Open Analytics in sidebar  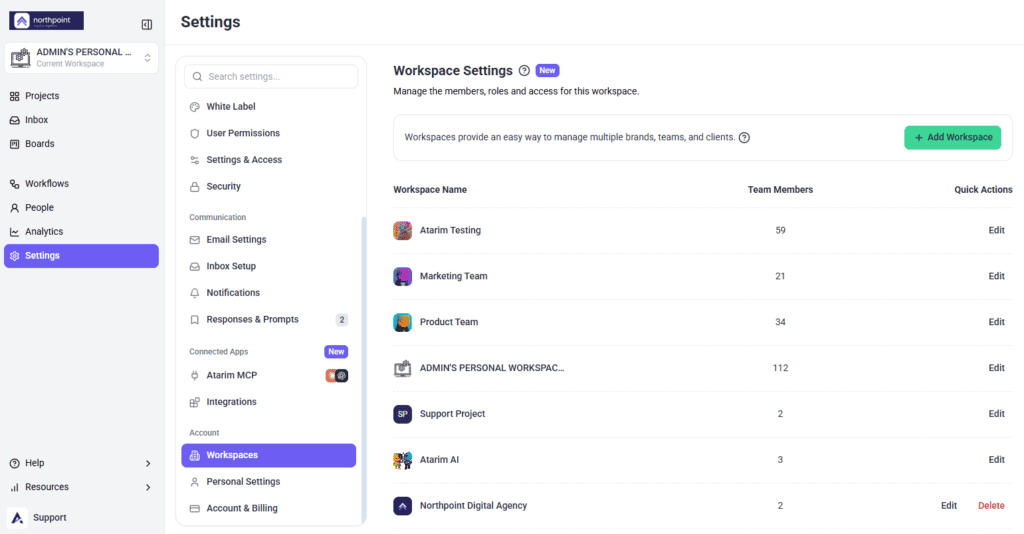[44, 232]
